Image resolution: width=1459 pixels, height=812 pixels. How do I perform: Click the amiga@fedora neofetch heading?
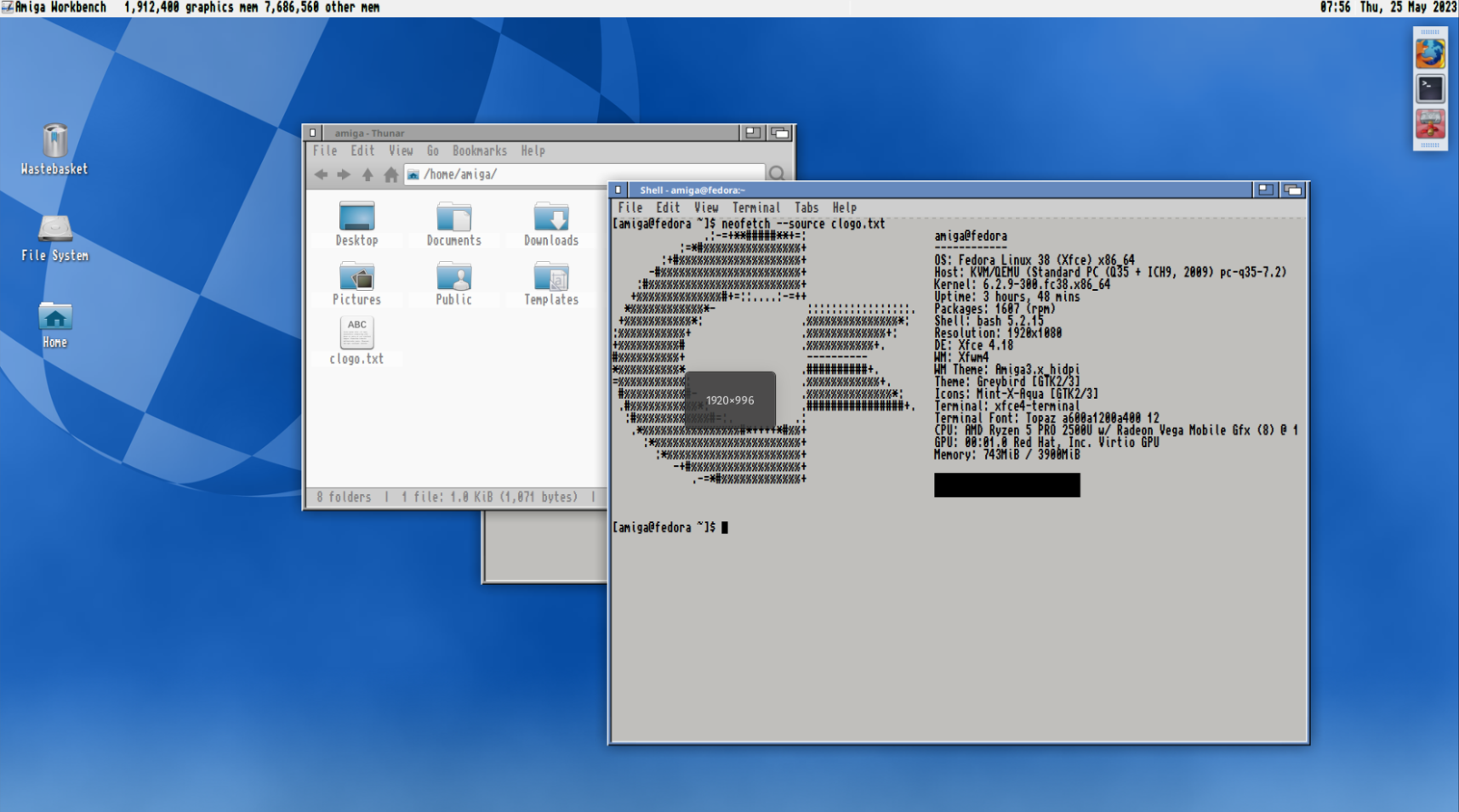971,236
